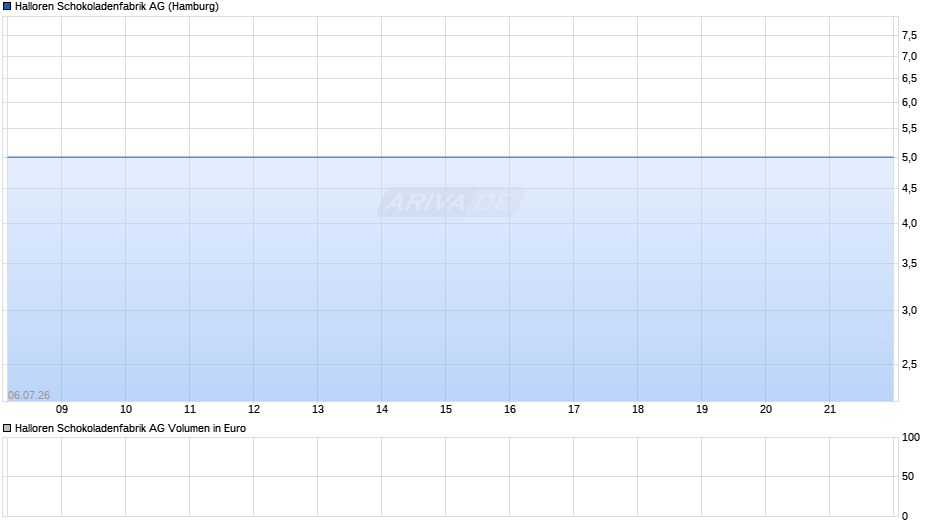The width and height of the screenshot is (940, 526).
Task: Click the 3,5 price axis label
Action: click(909, 263)
